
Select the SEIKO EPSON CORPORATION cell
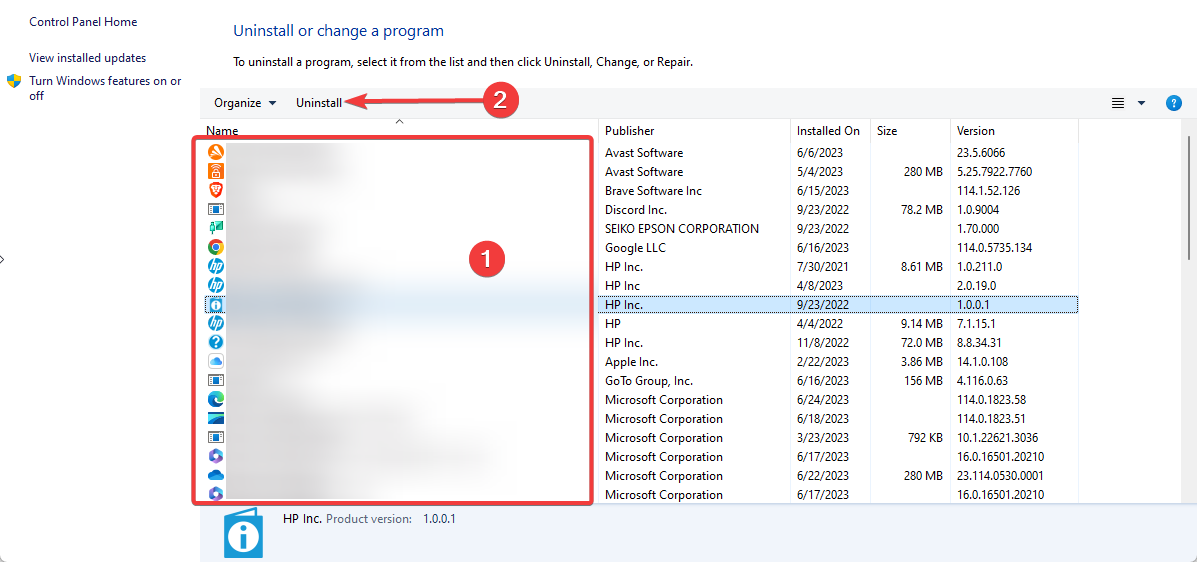[682, 228]
